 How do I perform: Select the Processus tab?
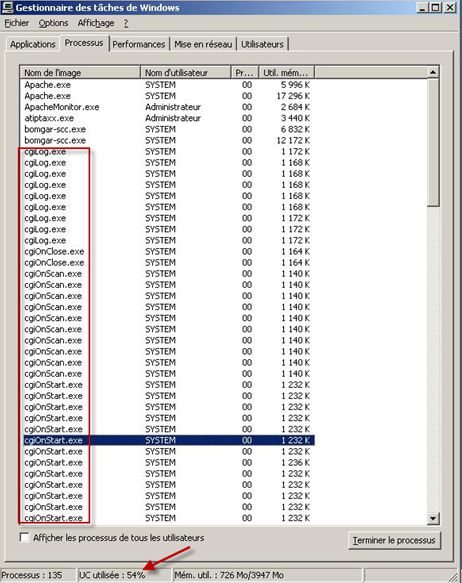84,43
